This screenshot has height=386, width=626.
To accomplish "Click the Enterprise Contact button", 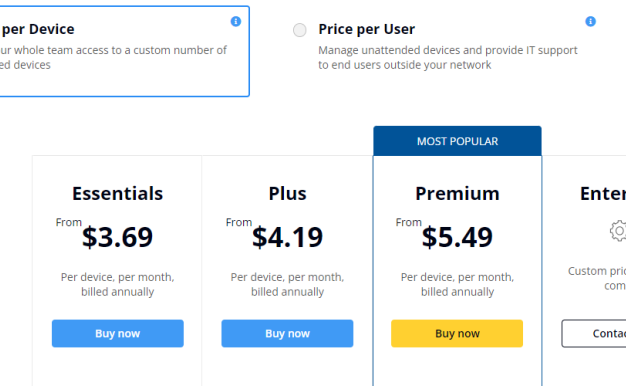I will click(x=594, y=333).
